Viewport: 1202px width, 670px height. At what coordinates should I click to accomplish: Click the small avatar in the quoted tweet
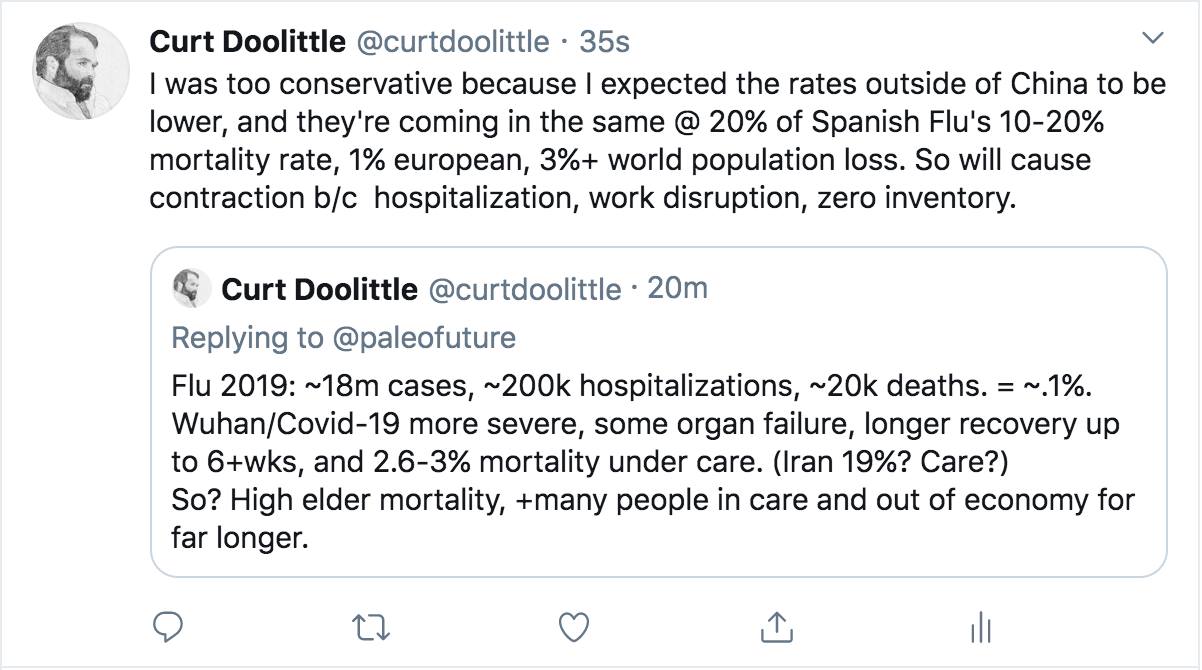(190, 289)
